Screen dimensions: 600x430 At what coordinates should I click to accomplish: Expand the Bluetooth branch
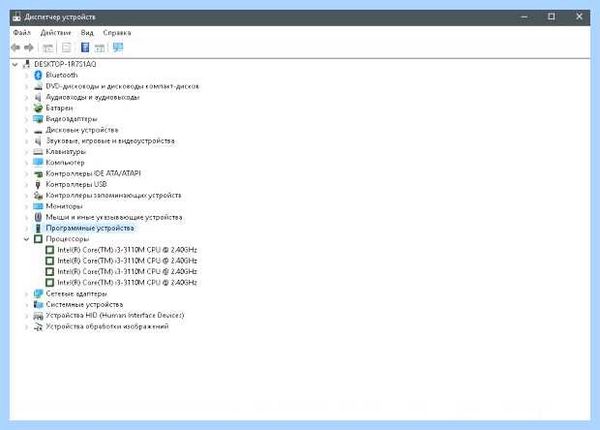pos(26,75)
